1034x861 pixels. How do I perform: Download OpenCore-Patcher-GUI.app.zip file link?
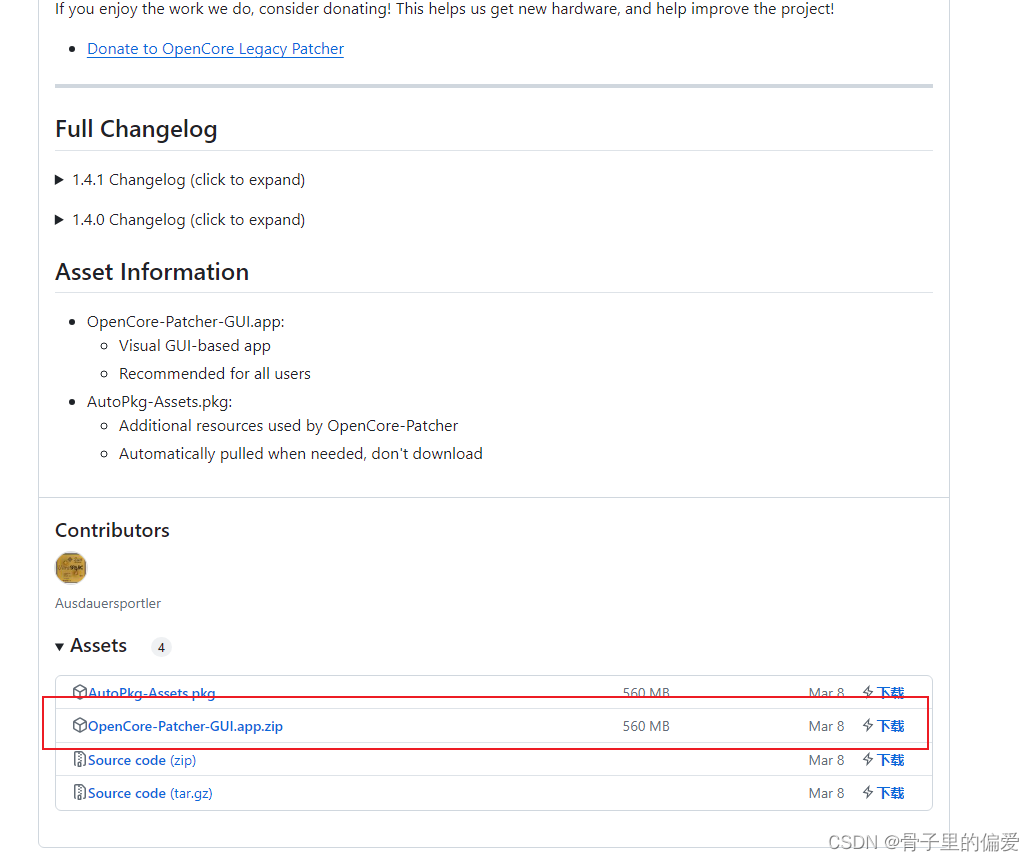(185, 726)
